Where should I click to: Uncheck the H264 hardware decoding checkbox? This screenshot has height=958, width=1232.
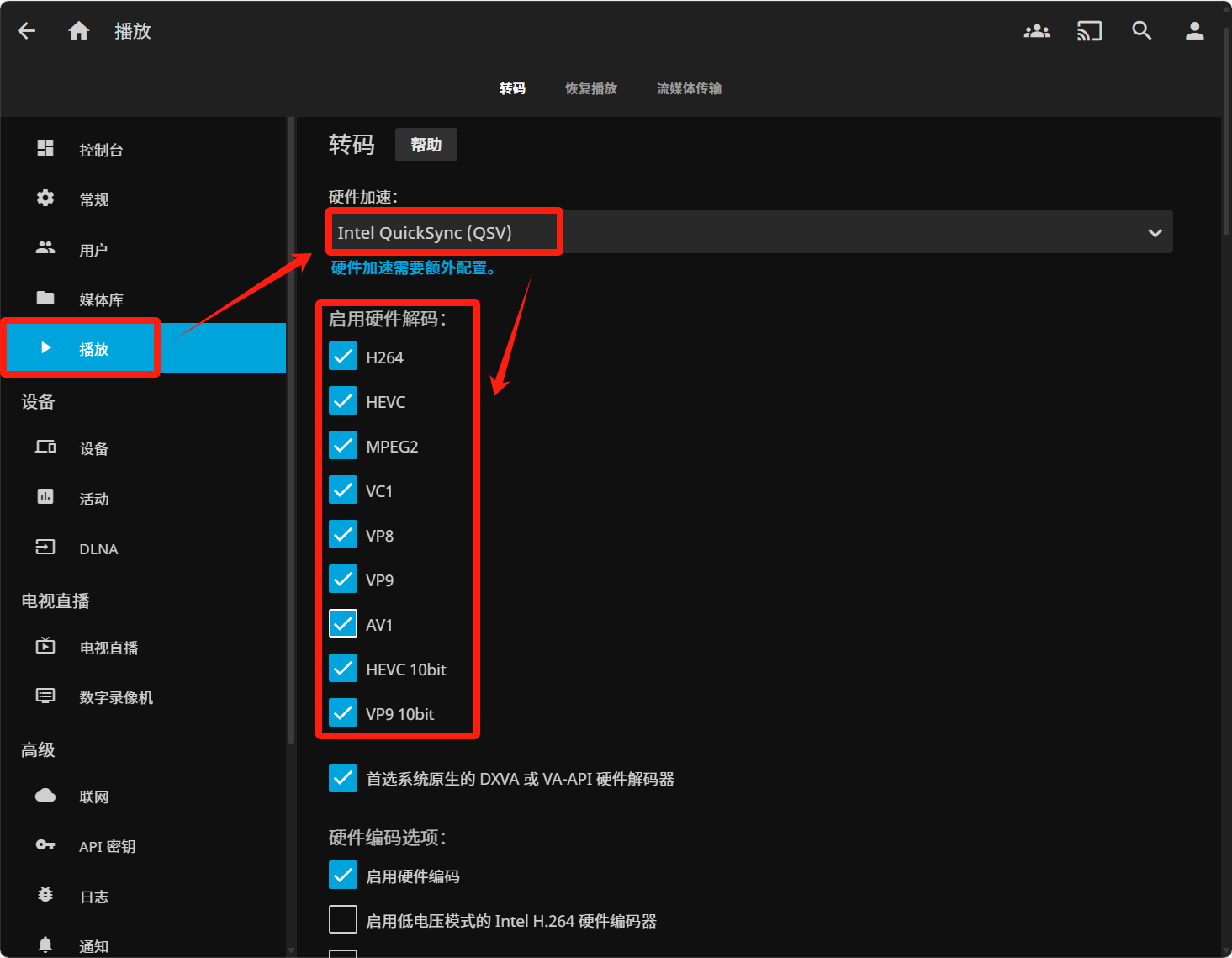[x=343, y=357]
